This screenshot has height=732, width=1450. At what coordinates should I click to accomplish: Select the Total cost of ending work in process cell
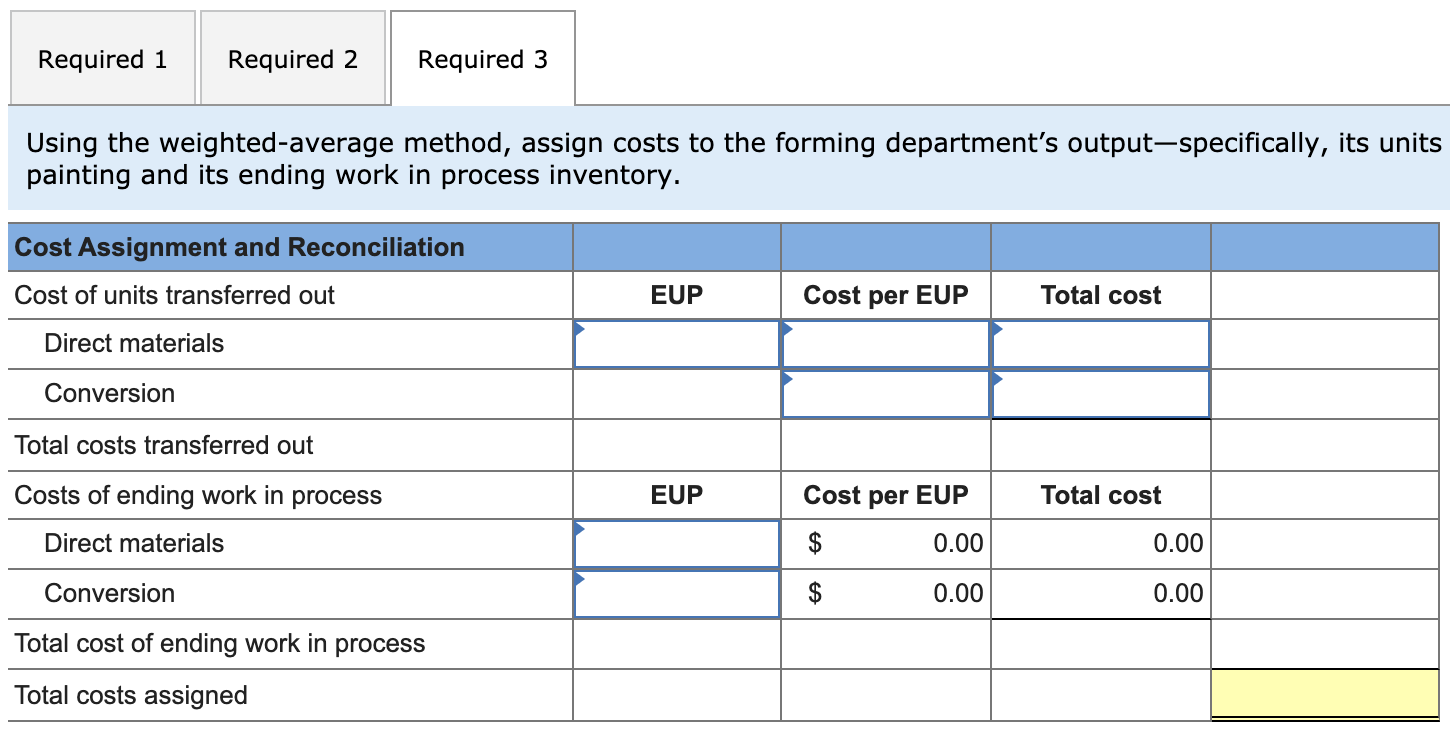[x=675, y=644]
